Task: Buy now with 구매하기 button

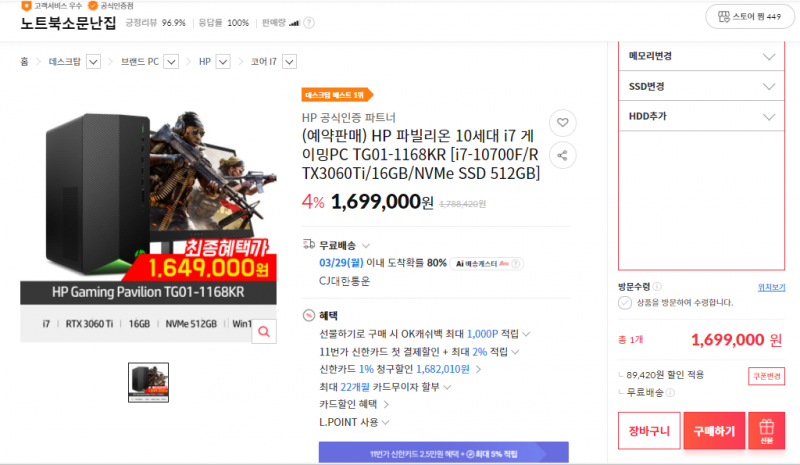Action: pyautogui.click(x=714, y=431)
